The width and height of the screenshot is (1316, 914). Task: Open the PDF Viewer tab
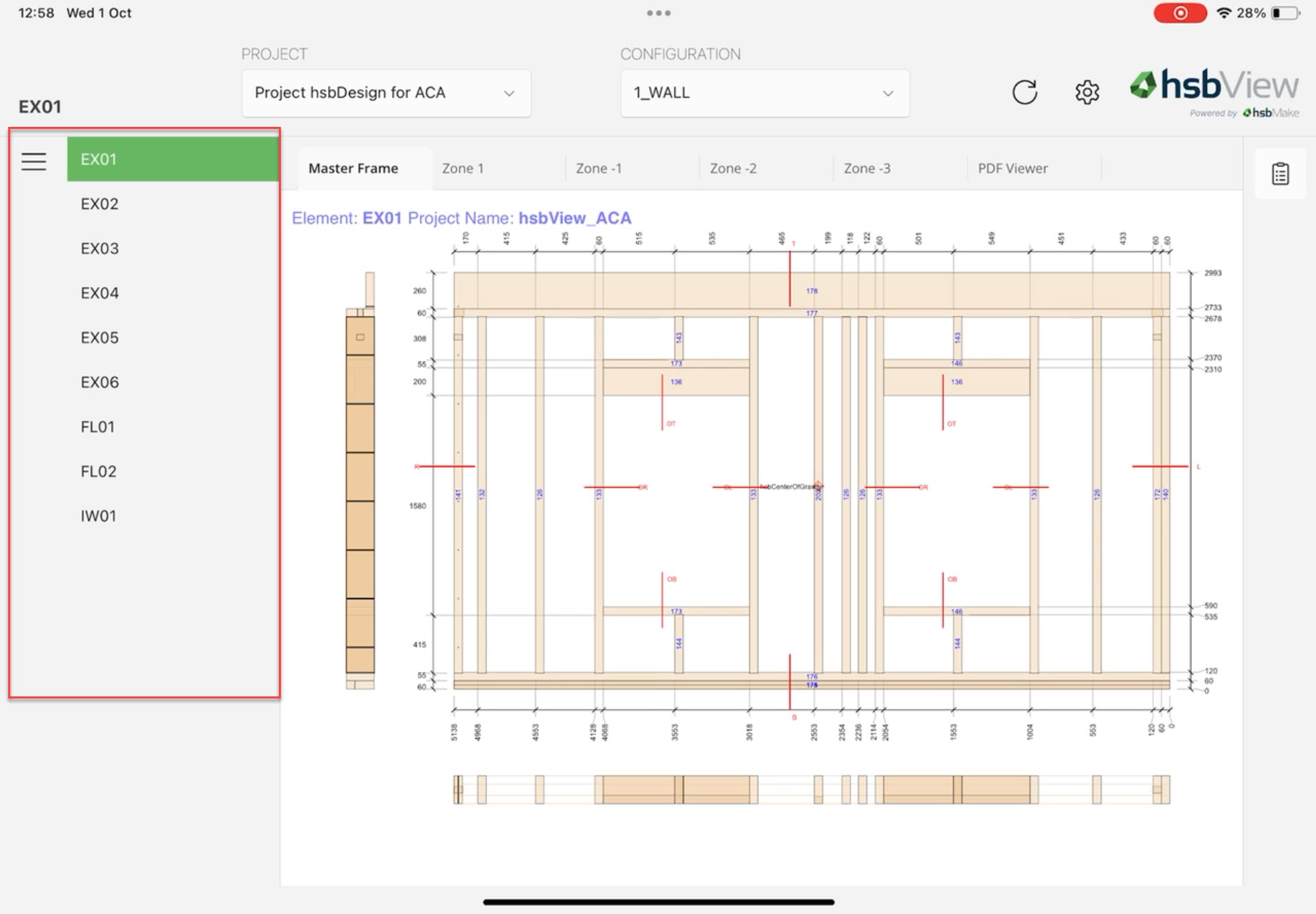[x=1012, y=168]
